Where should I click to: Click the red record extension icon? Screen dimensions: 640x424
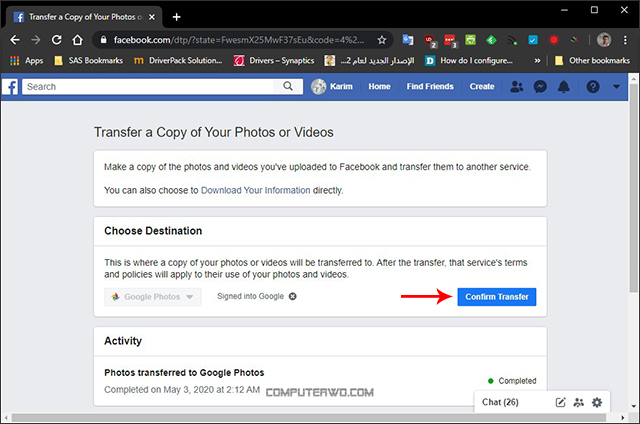click(554, 40)
